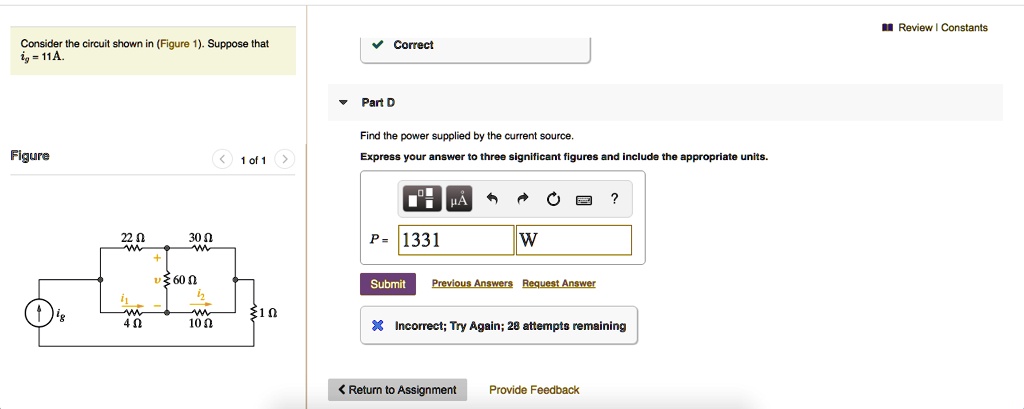Click the power value input field
Image resolution: width=1024 pixels, height=409 pixels.
point(456,240)
